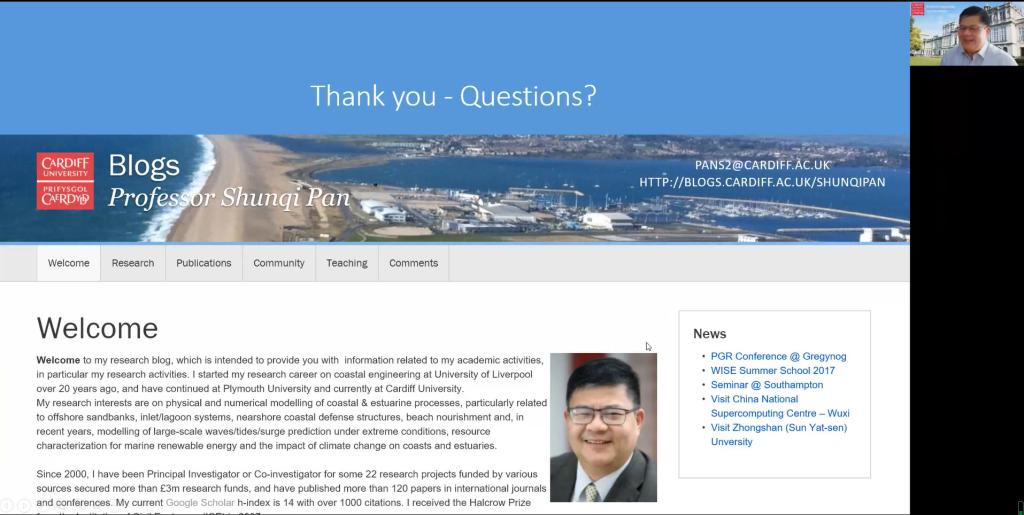
Task: Click next slide arrow at bottom left
Action: (24, 505)
